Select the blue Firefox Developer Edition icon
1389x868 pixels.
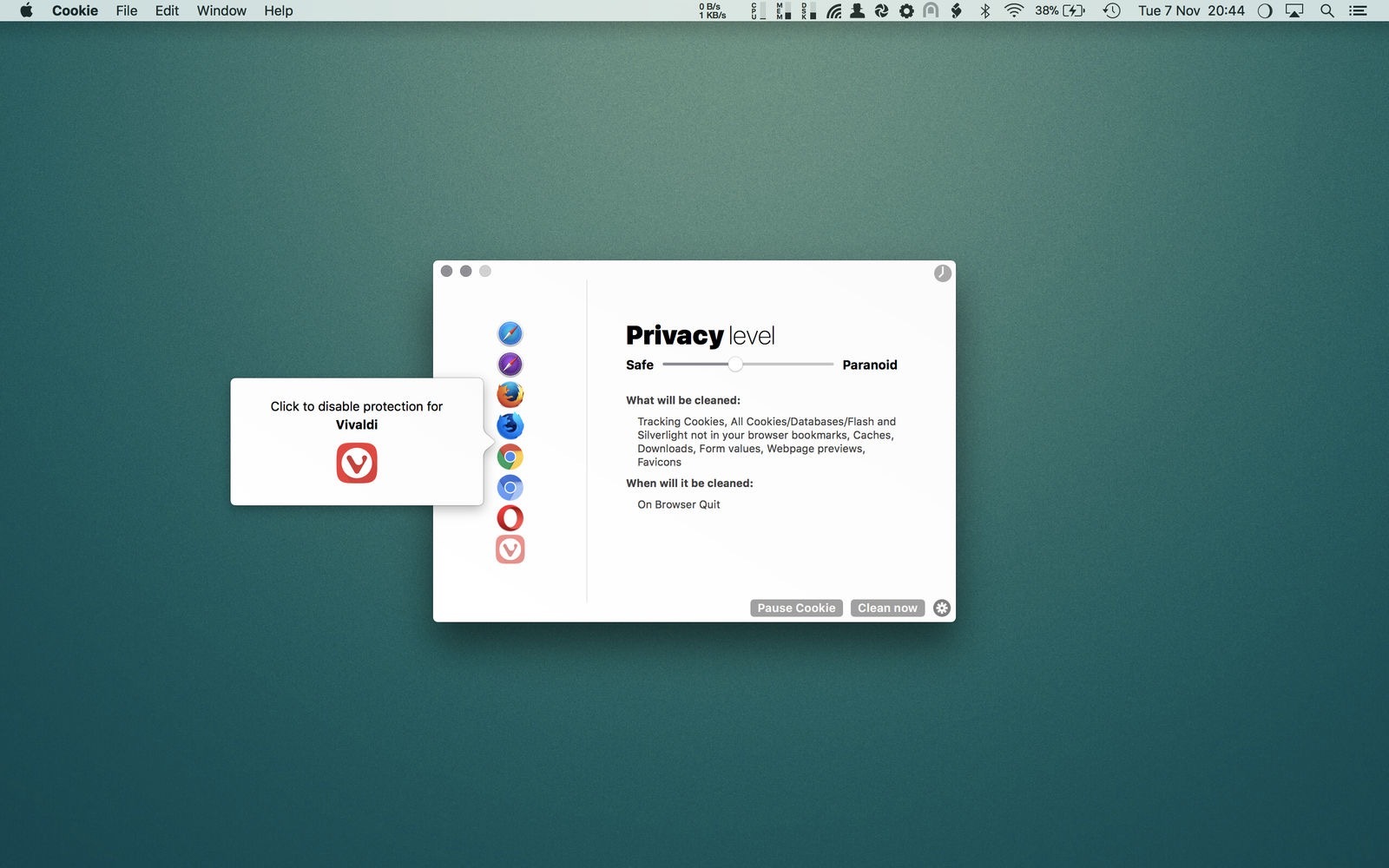[510, 425]
